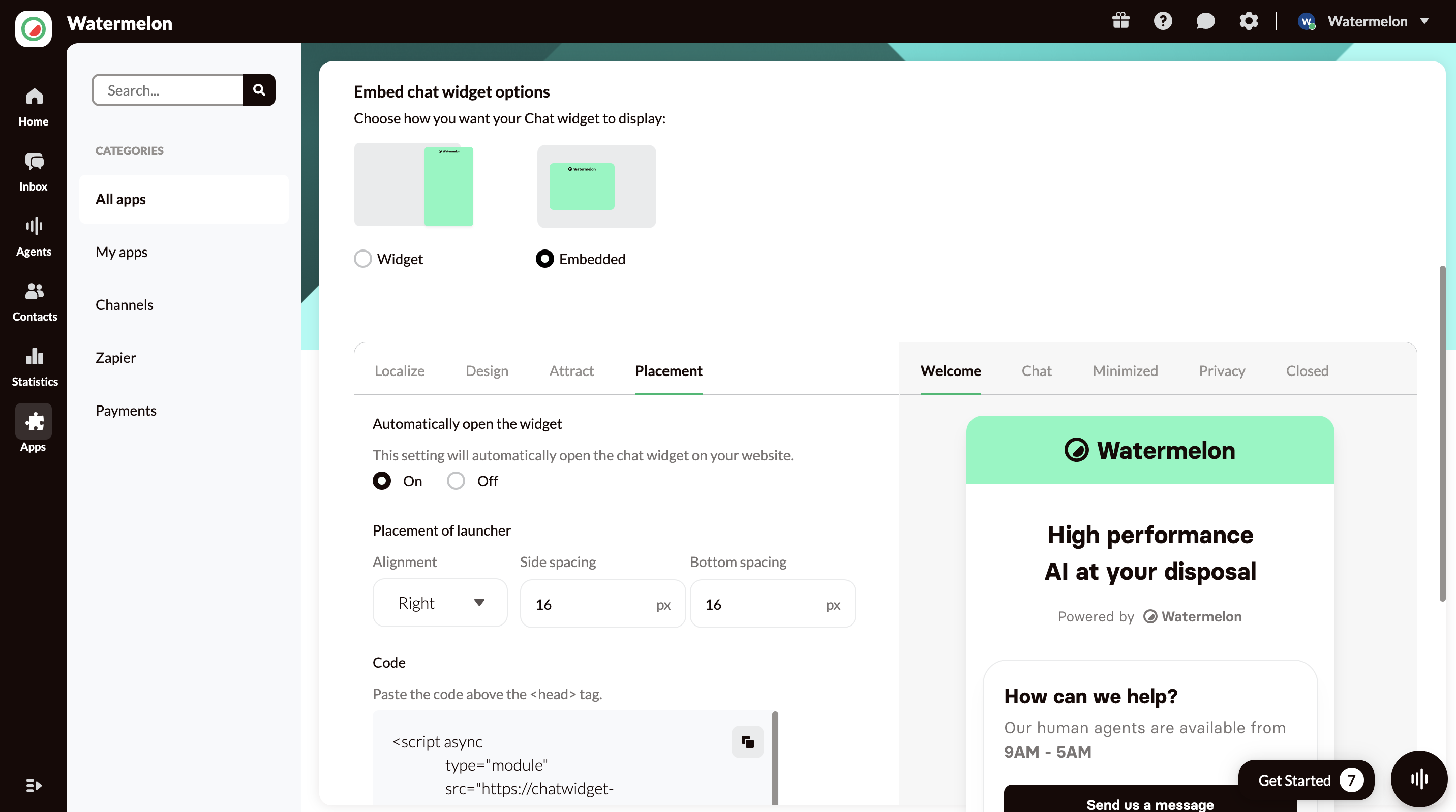Screen dimensions: 1456x812
Task: Copy the embed script code
Action: (747, 741)
